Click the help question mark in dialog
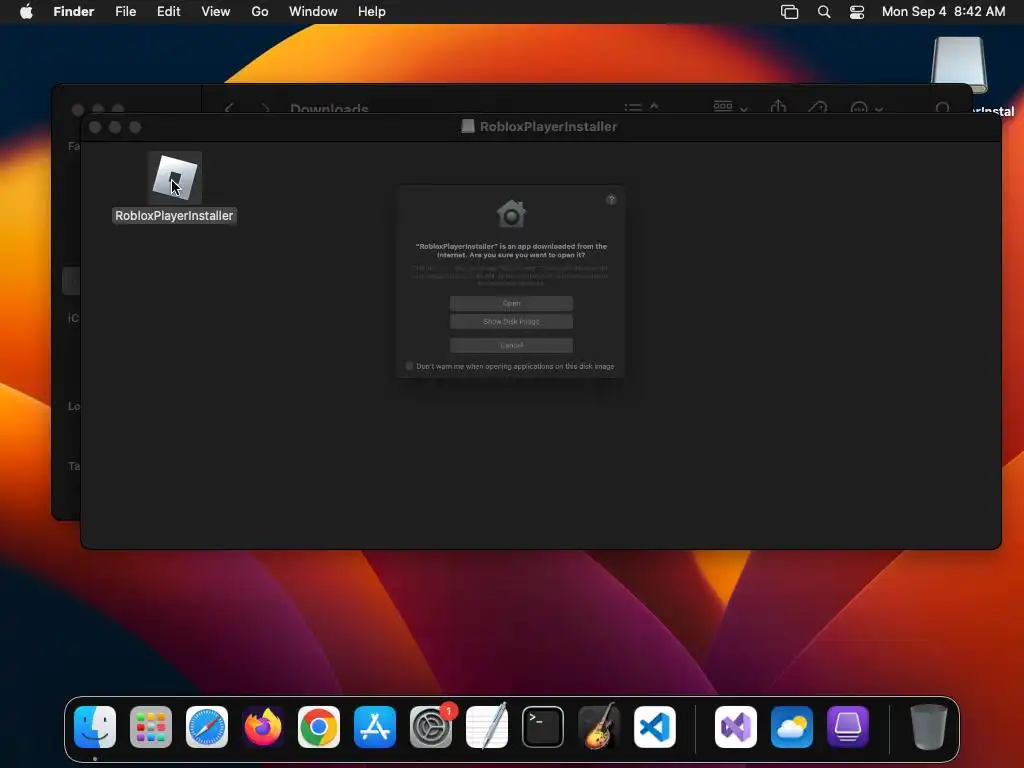The image size is (1024, 768). coord(611,200)
